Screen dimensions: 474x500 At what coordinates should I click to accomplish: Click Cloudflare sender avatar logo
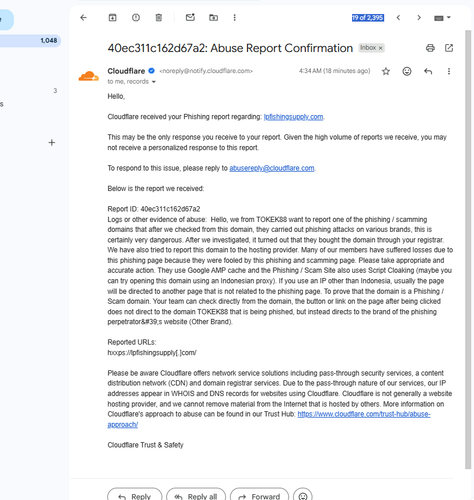[88, 76]
